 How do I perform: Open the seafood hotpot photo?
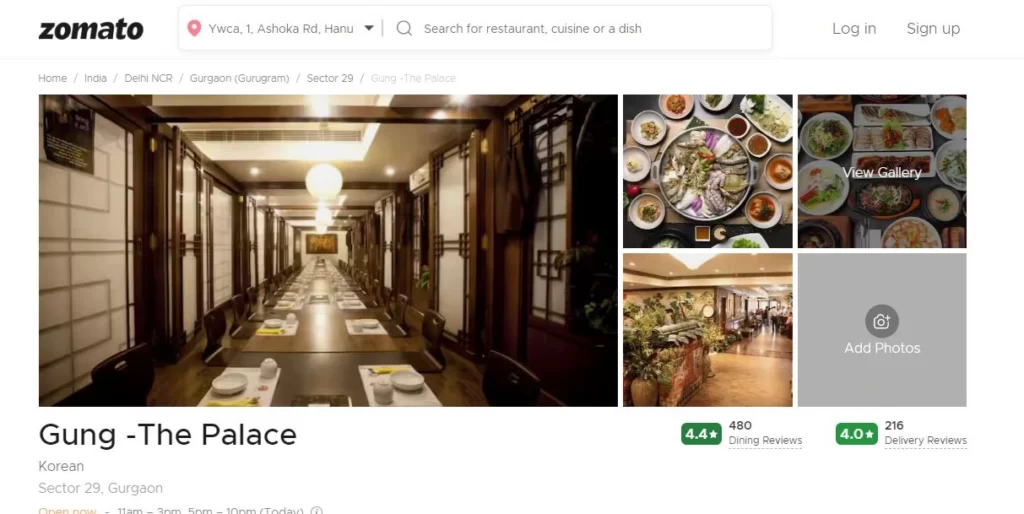point(707,171)
